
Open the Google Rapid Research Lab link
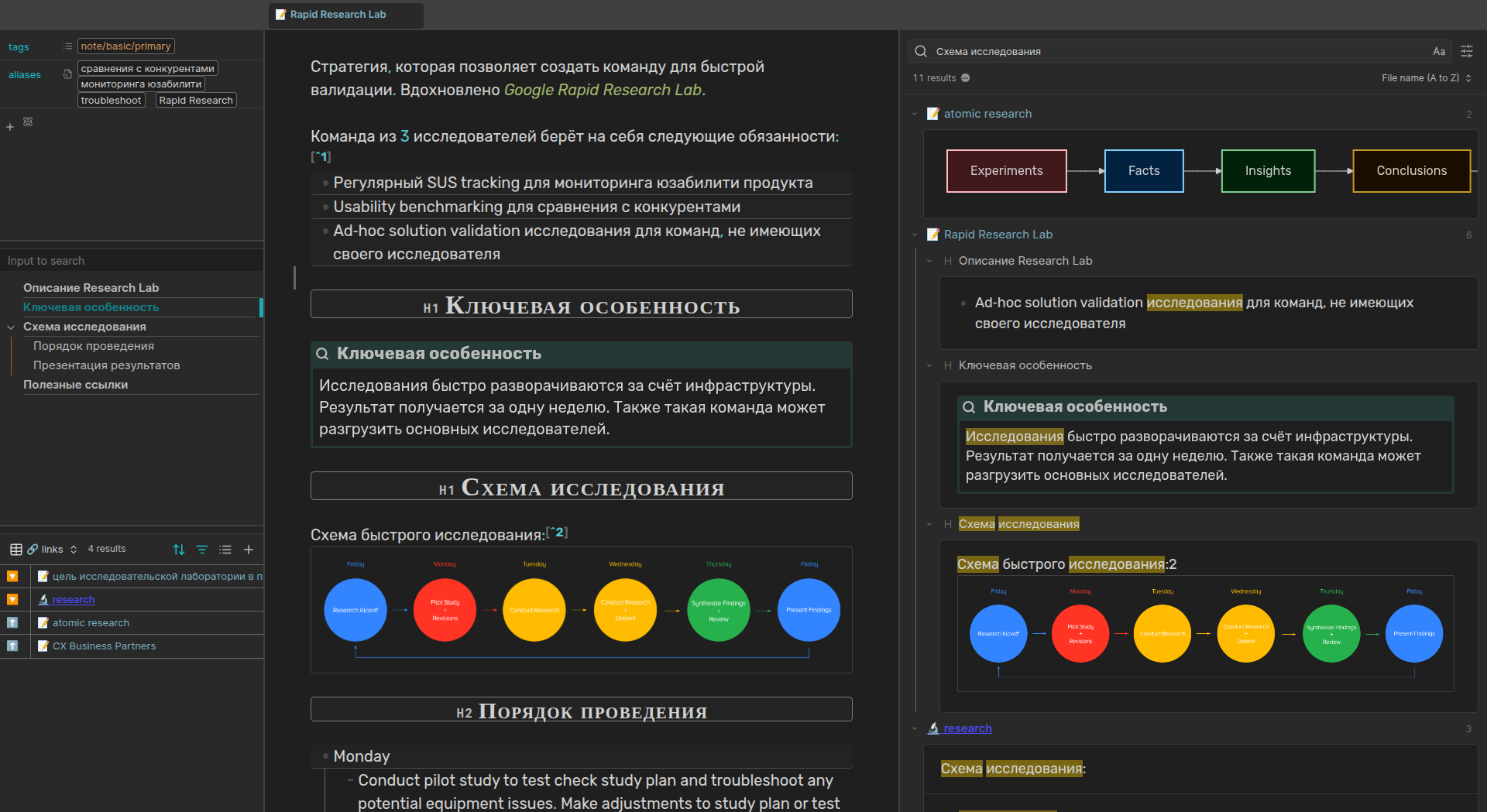tap(603, 90)
